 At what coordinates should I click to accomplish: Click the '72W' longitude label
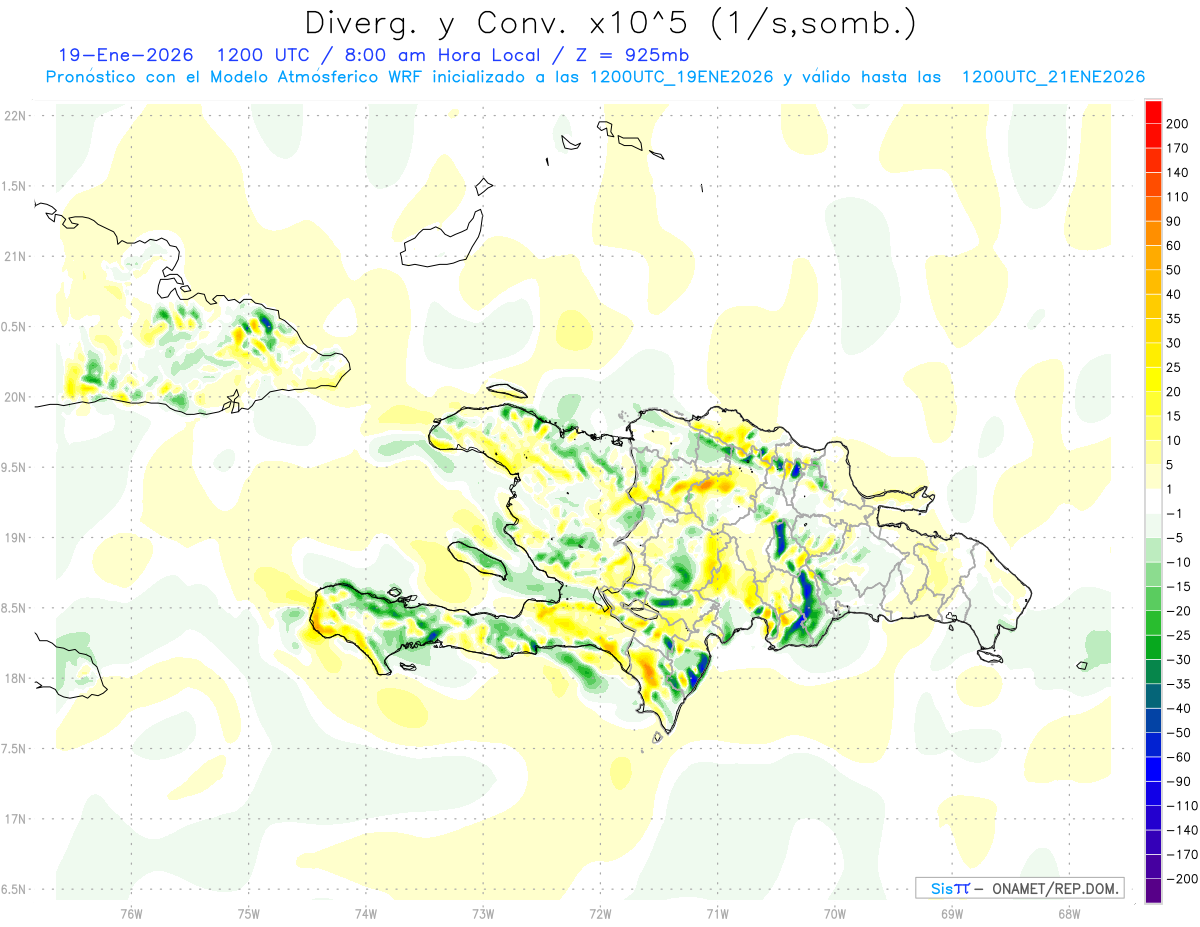(600, 914)
